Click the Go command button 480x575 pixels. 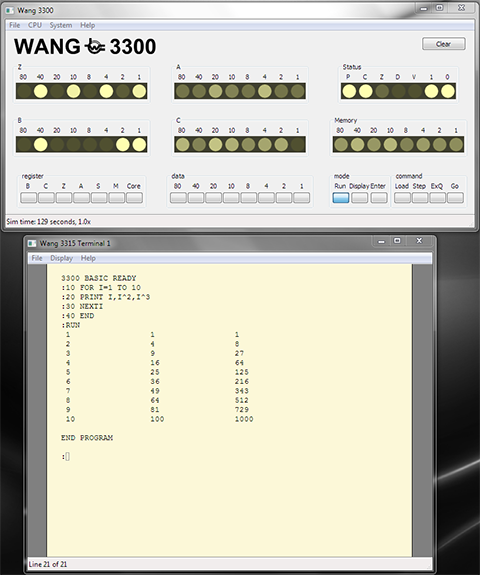455,198
